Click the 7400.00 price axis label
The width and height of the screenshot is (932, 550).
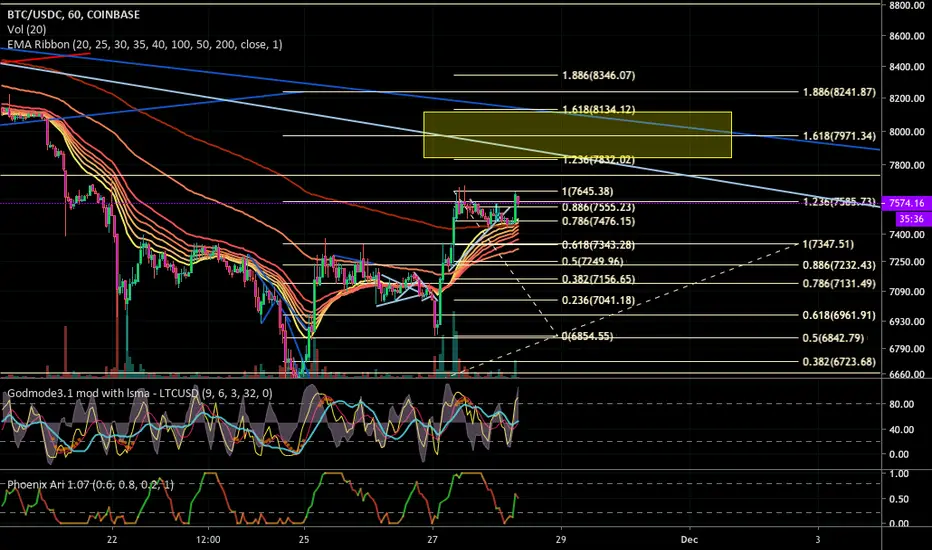point(907,235)
